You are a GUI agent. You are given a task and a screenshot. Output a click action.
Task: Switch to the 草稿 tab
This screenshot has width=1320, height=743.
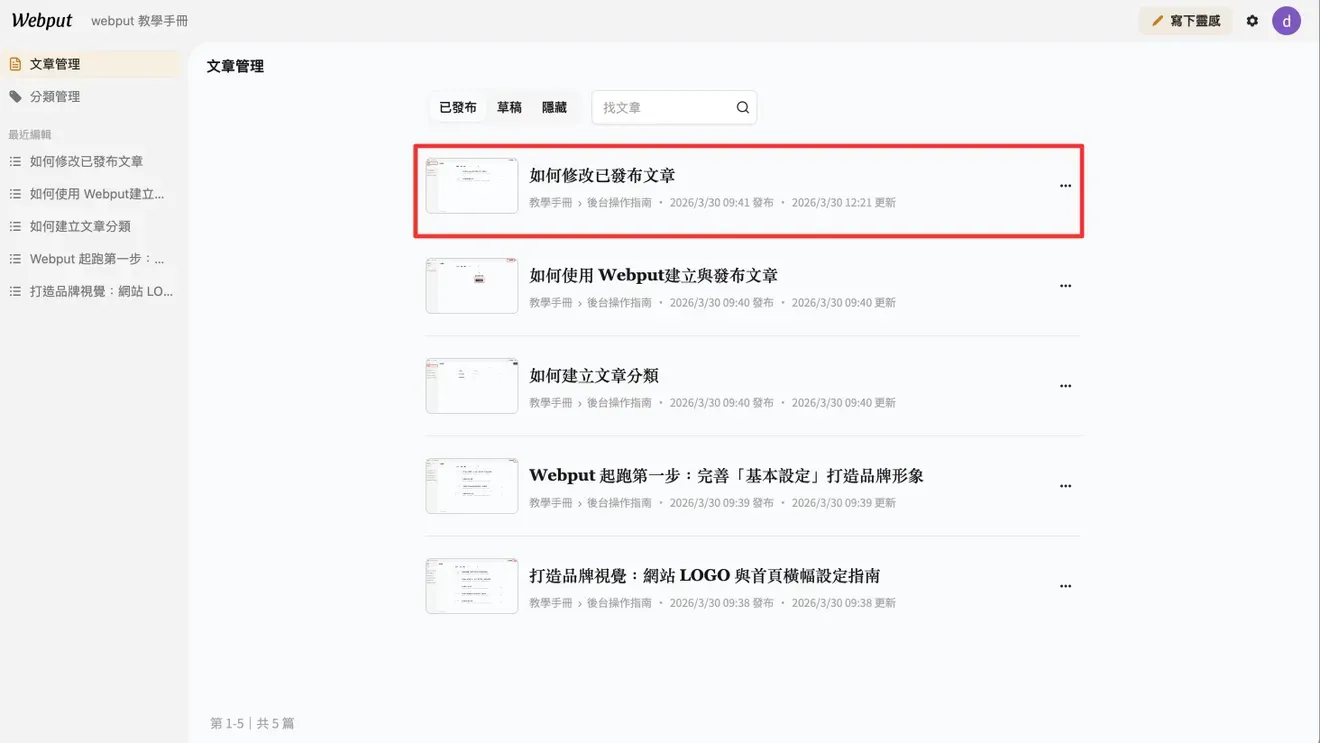coord(510,108)
